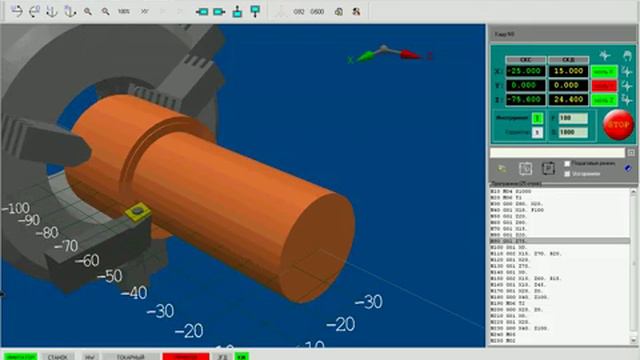640x360 pixels.
Task: Click the axis-cross icon above the zero buttons
Action: coord(604,56)
